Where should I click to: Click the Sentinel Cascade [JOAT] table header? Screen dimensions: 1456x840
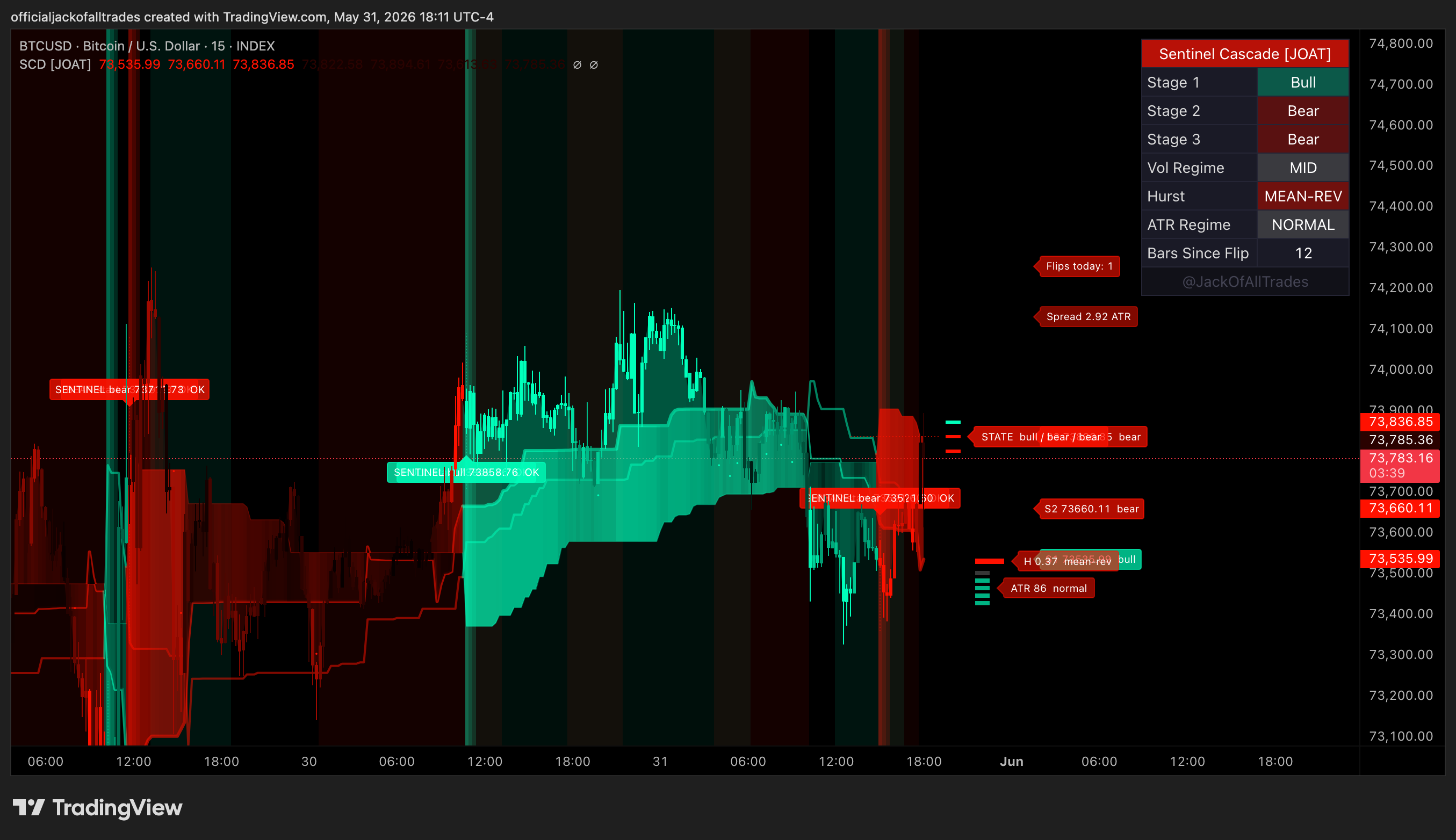[1245, 54]
